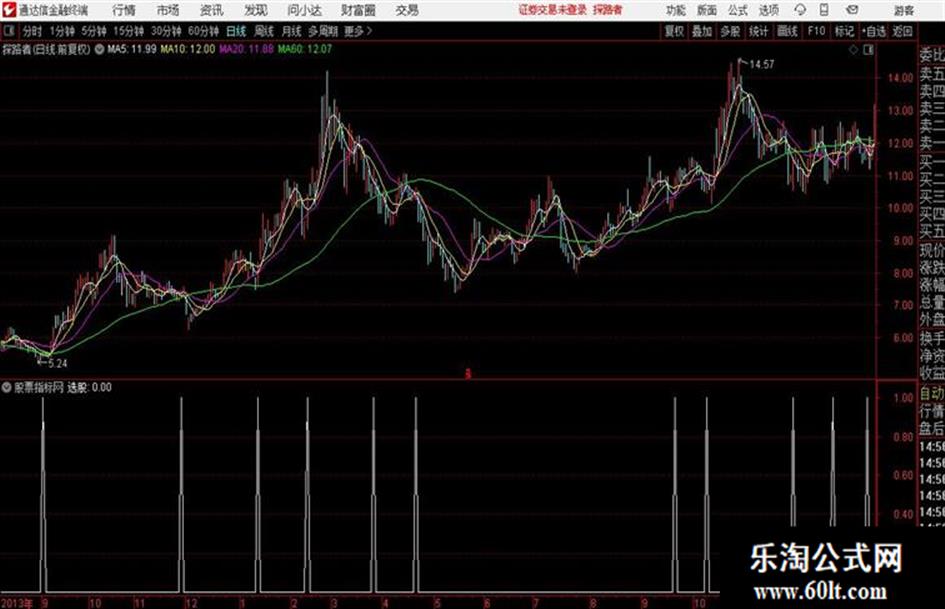Switch to the 30分钟 period tab
The image size is (945, 609).
pos(166,31)
